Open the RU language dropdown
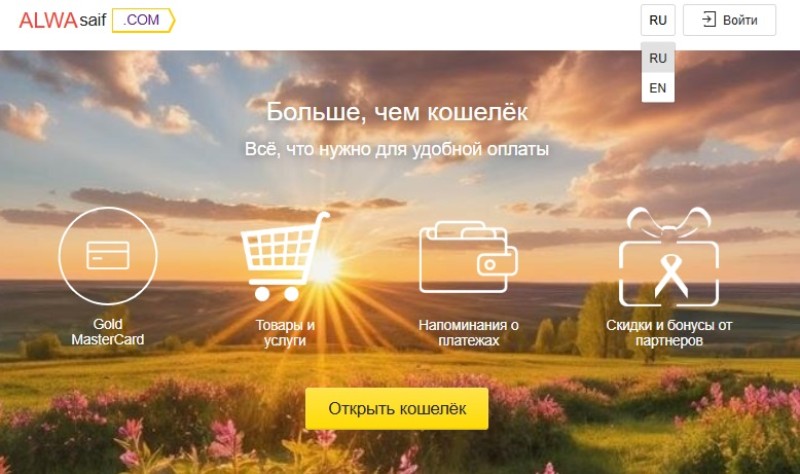The height and width of the screenshot is (474, 800). click(x=658, y=20)
